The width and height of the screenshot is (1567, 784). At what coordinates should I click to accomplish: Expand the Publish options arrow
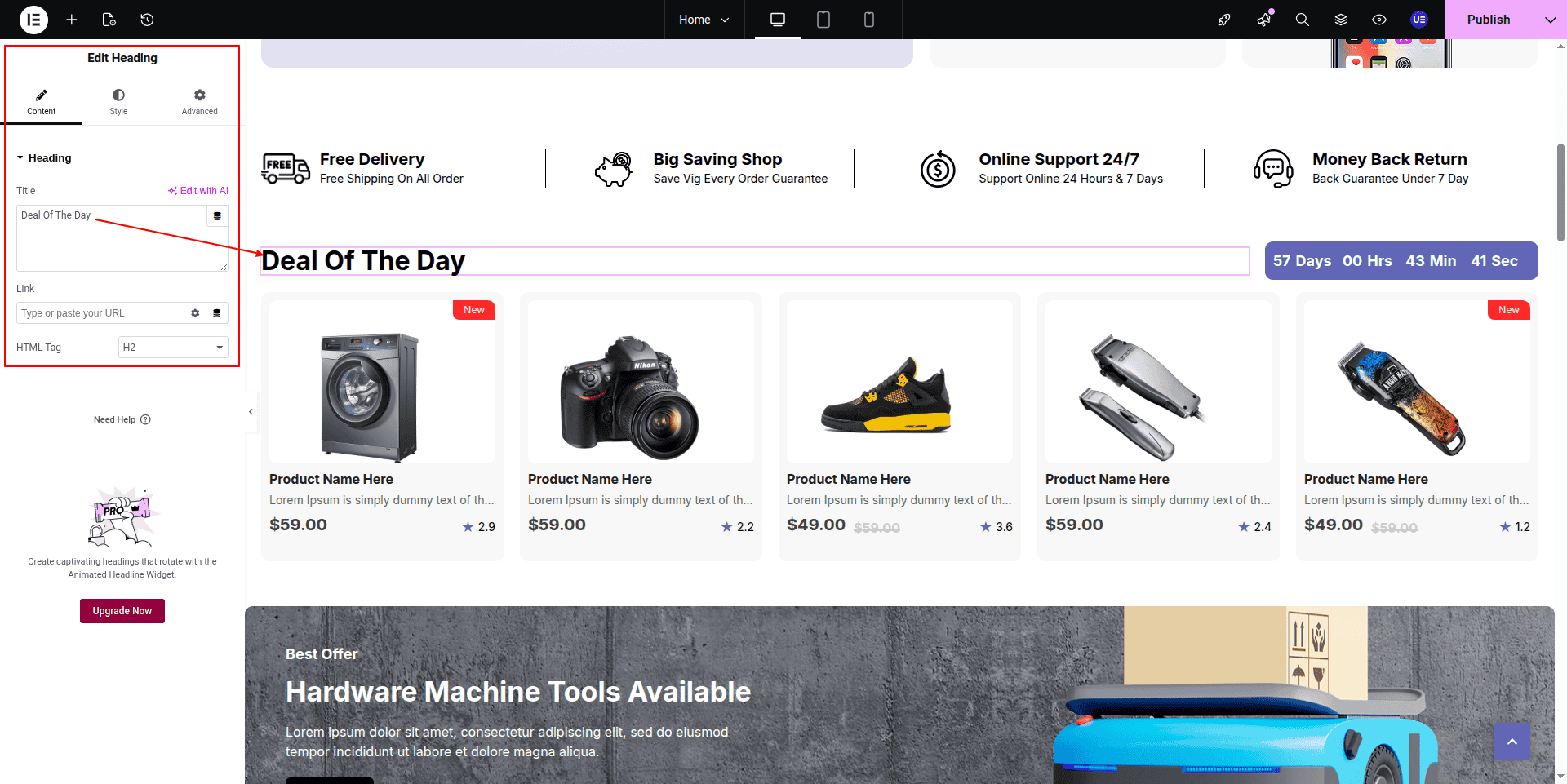click(1550, 20)
